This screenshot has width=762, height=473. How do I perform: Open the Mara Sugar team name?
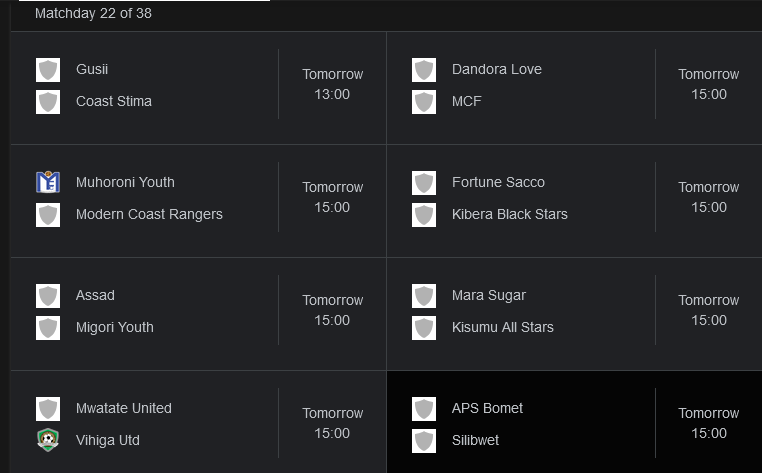click(x=488, y=295)
